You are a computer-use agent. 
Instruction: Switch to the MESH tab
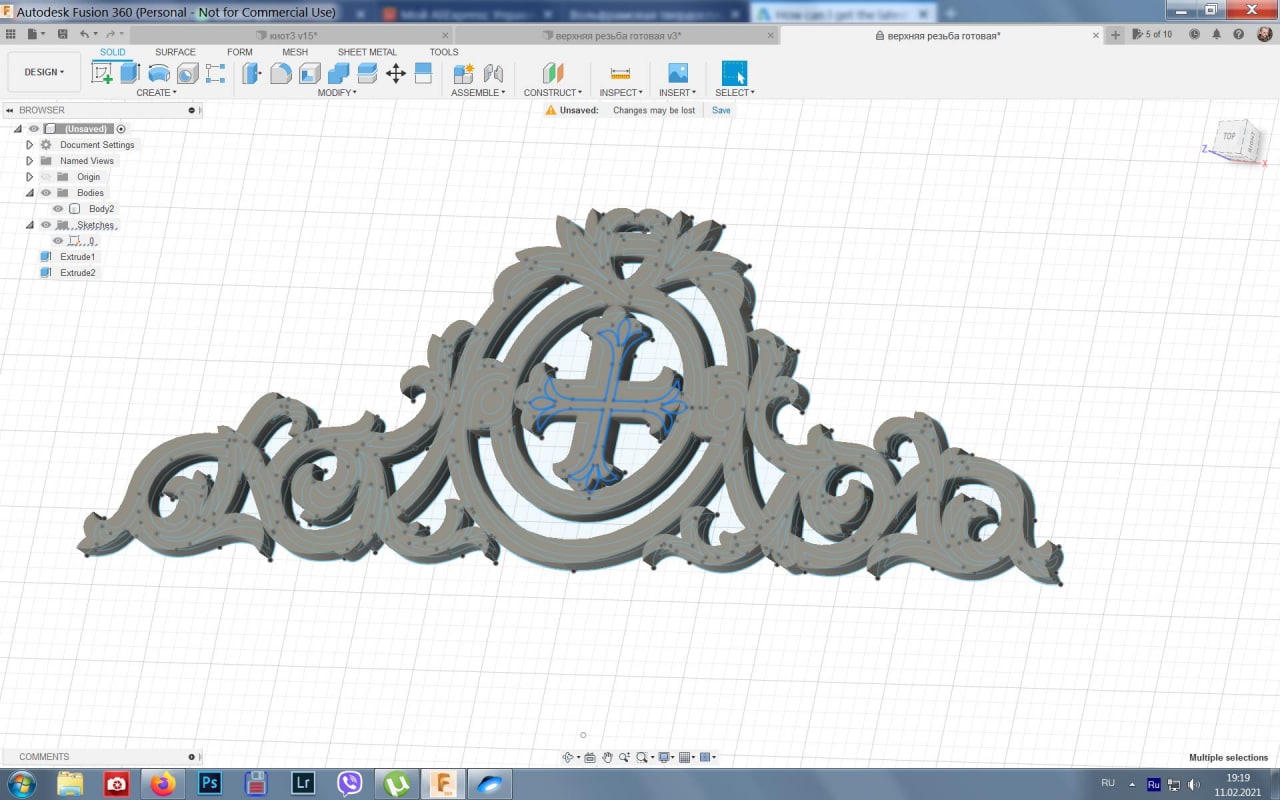[295, 52]
